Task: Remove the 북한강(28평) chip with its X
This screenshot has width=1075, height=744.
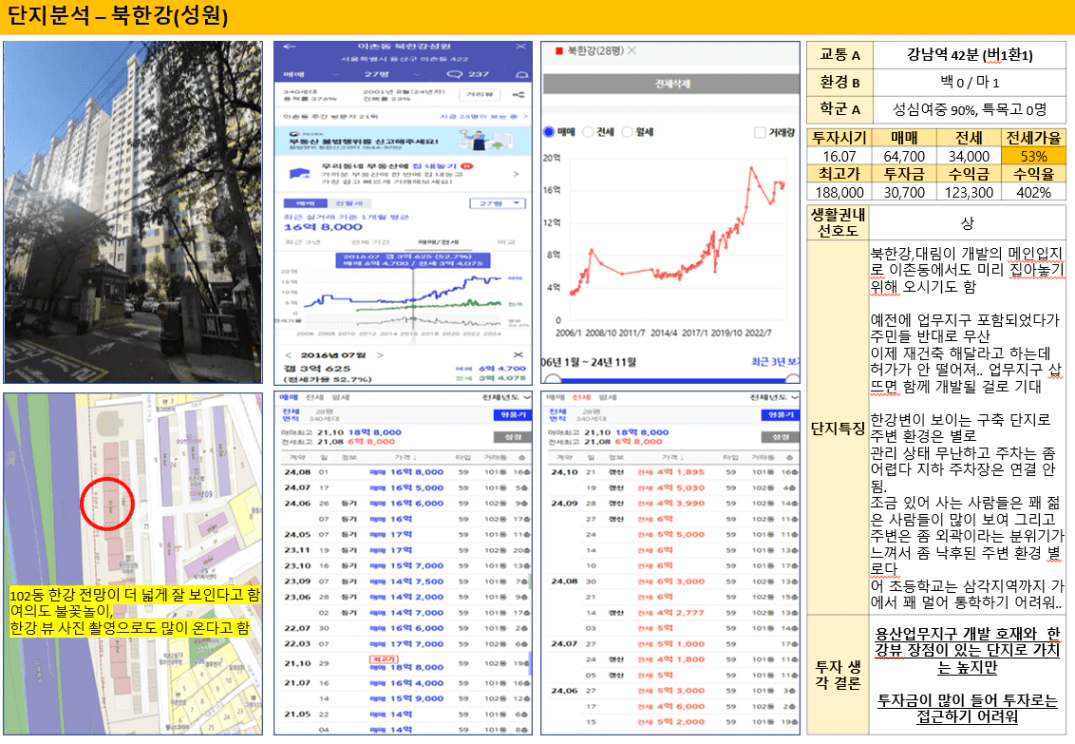Action: 631,50
